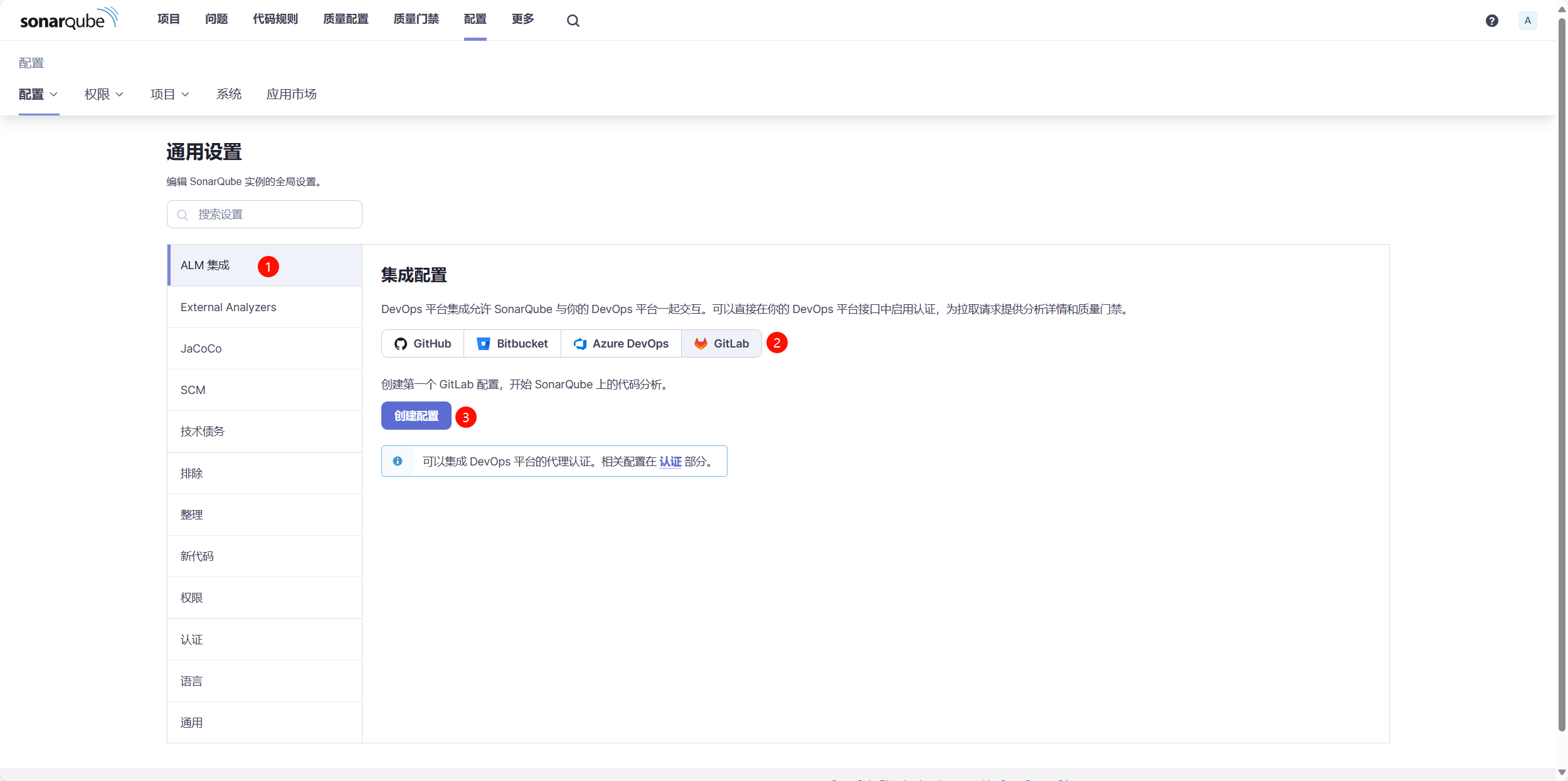Expand the 项目 dropdown in sub-navigation
Screen dimensions: 1568x781
click(x=169, y=94)
